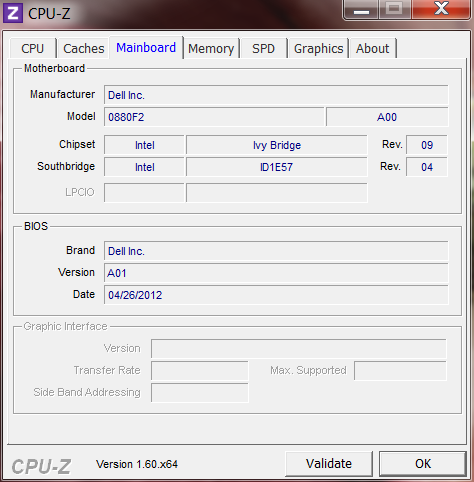
Task: Click the CPU-Z purple Z app icon
Action: click(x=13, y=13)
